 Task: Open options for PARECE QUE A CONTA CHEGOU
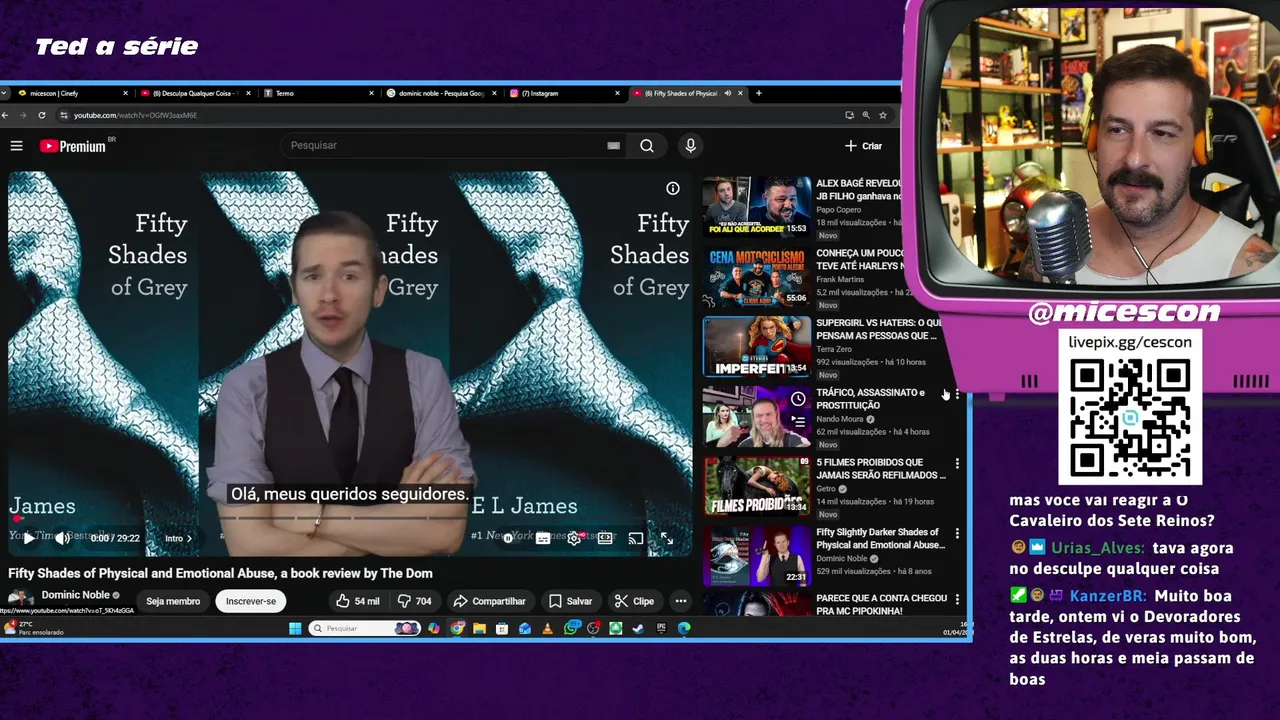(957, 600)
